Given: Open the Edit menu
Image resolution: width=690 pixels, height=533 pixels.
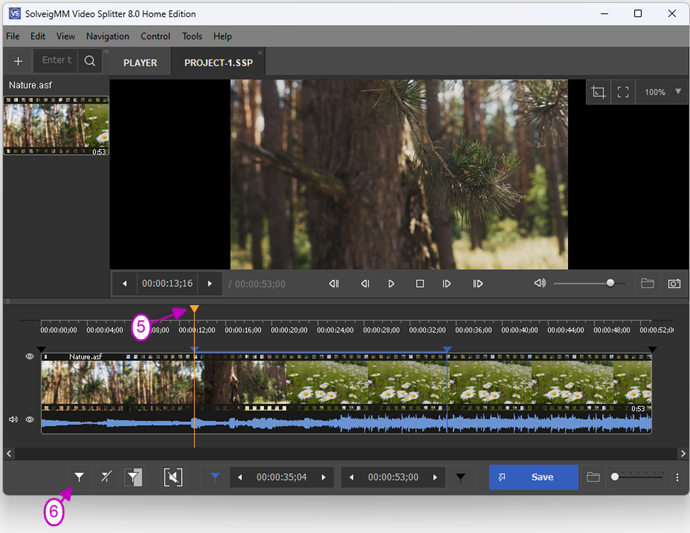Looking at the screenshot, I should click(x=38, y=36).
